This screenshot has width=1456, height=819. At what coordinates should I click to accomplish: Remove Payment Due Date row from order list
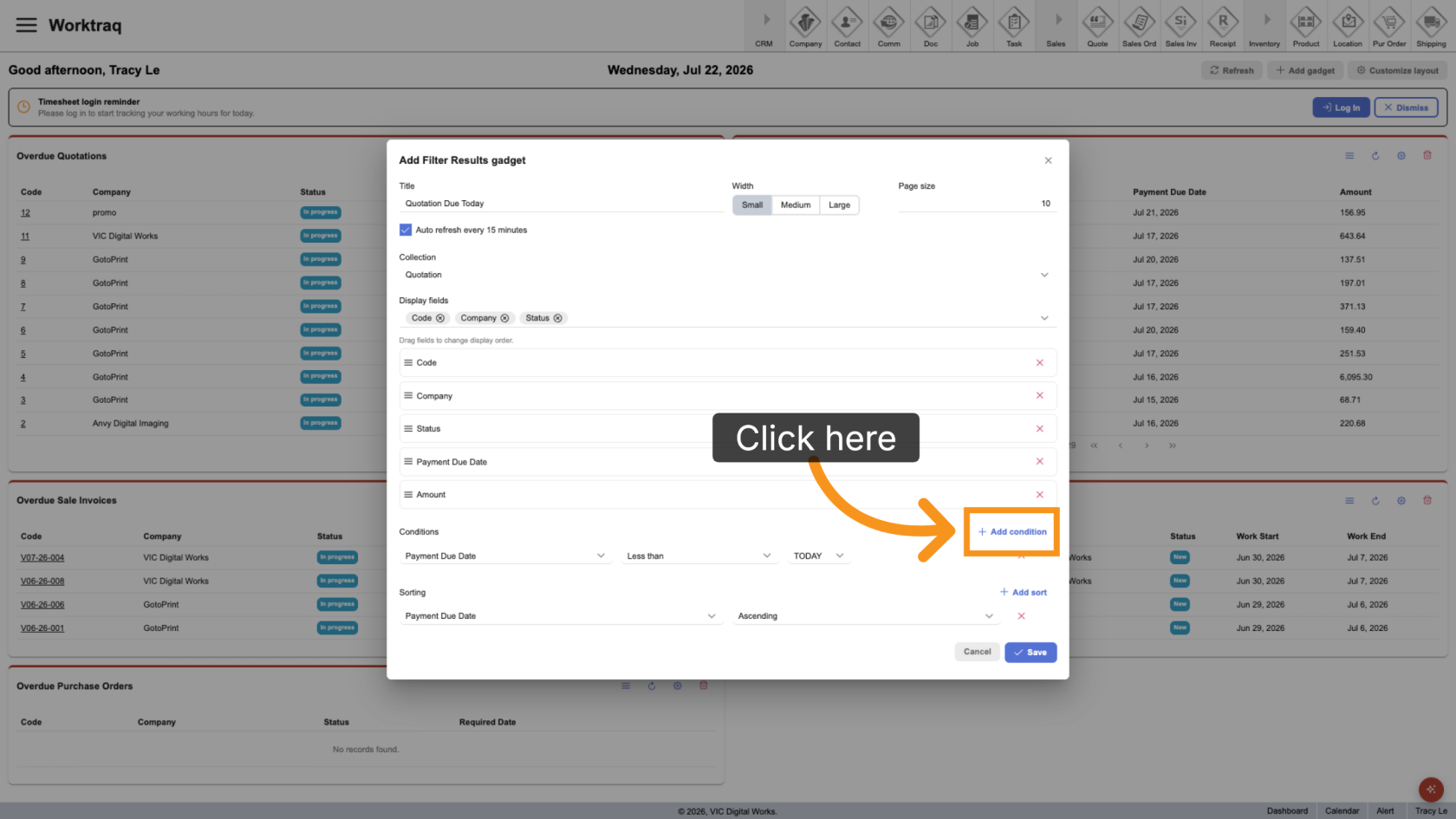[x=1039, y=461]
